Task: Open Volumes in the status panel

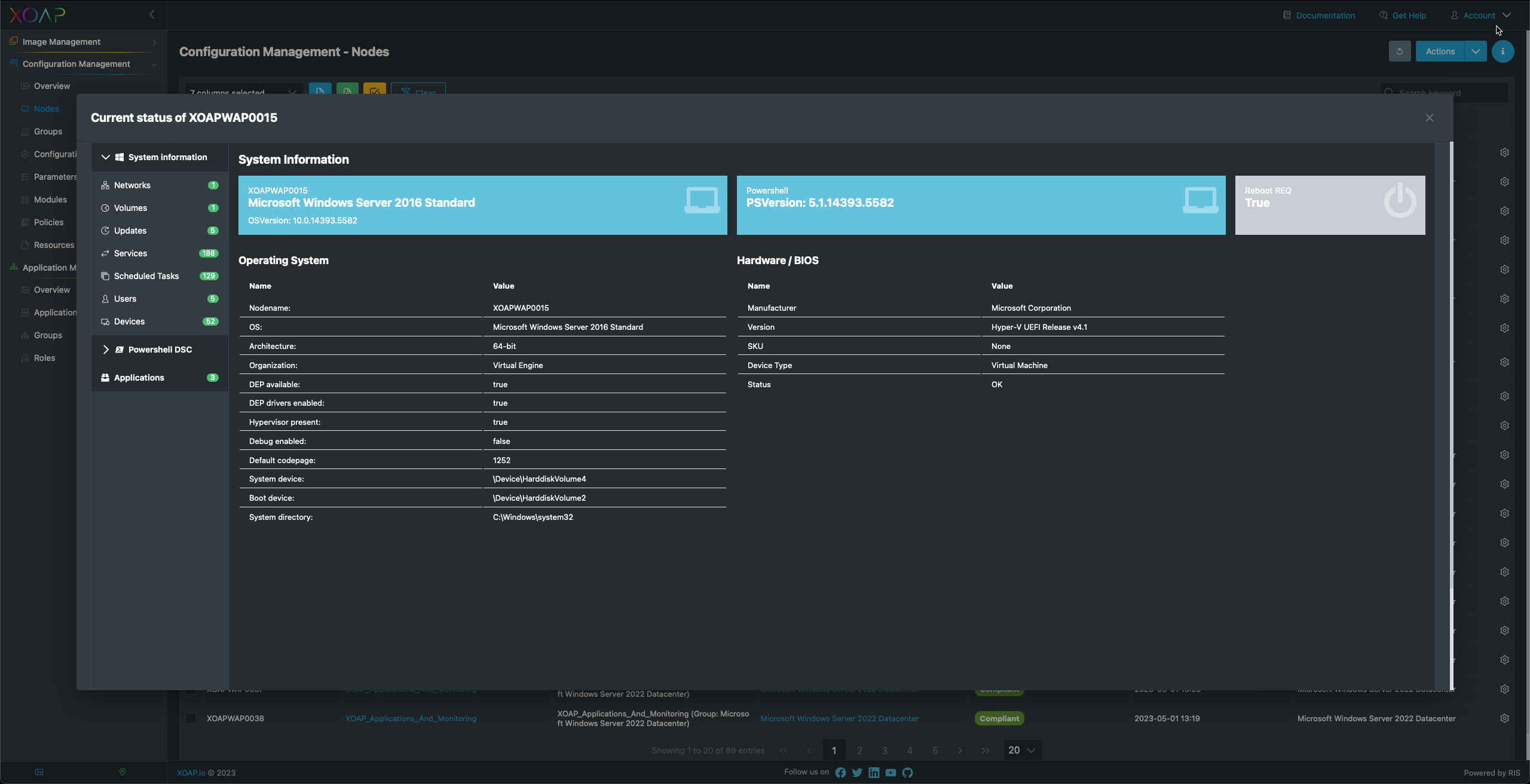Action: pyautogui.click(x=160, y=208)
